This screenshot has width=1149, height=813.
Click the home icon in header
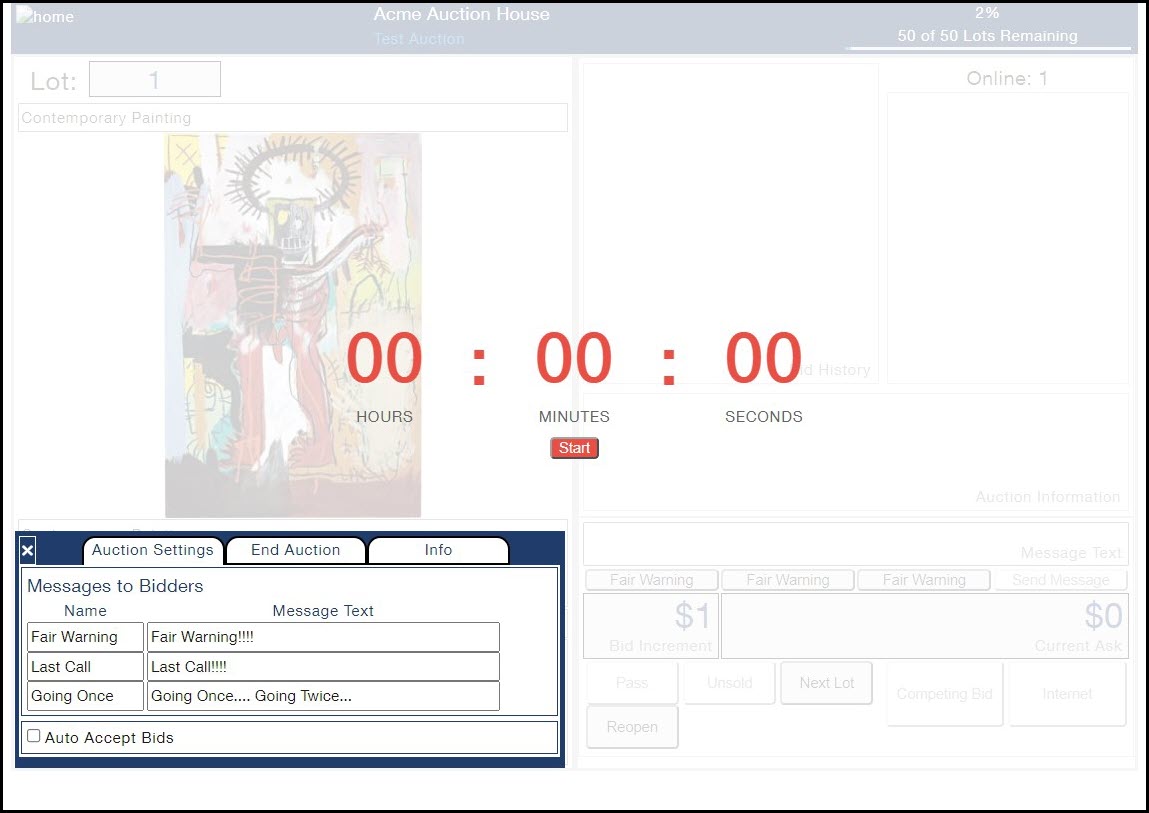pos(45,15)
